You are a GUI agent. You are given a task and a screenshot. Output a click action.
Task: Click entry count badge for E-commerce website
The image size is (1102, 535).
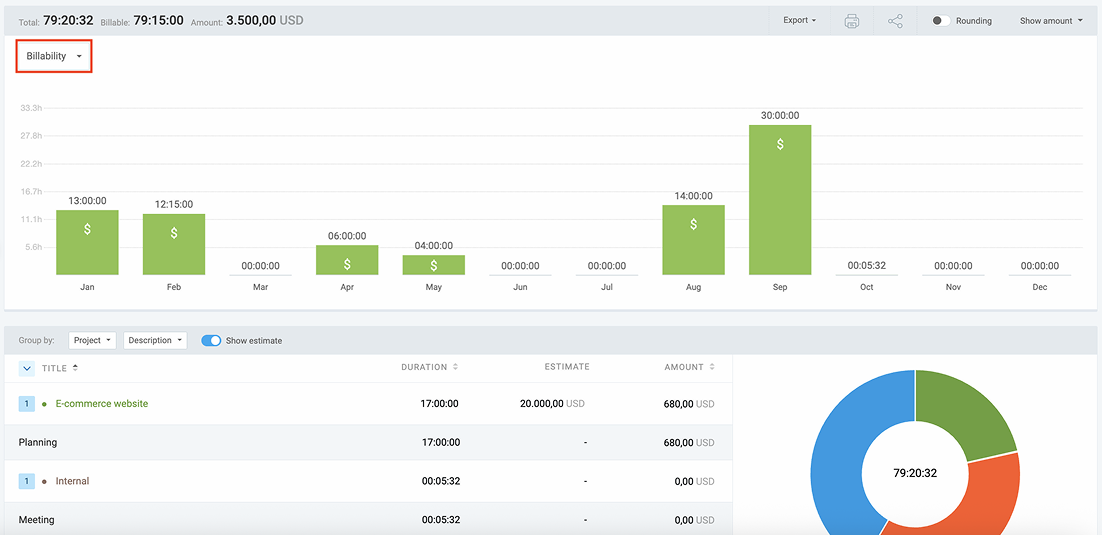(x=27, y=404)
